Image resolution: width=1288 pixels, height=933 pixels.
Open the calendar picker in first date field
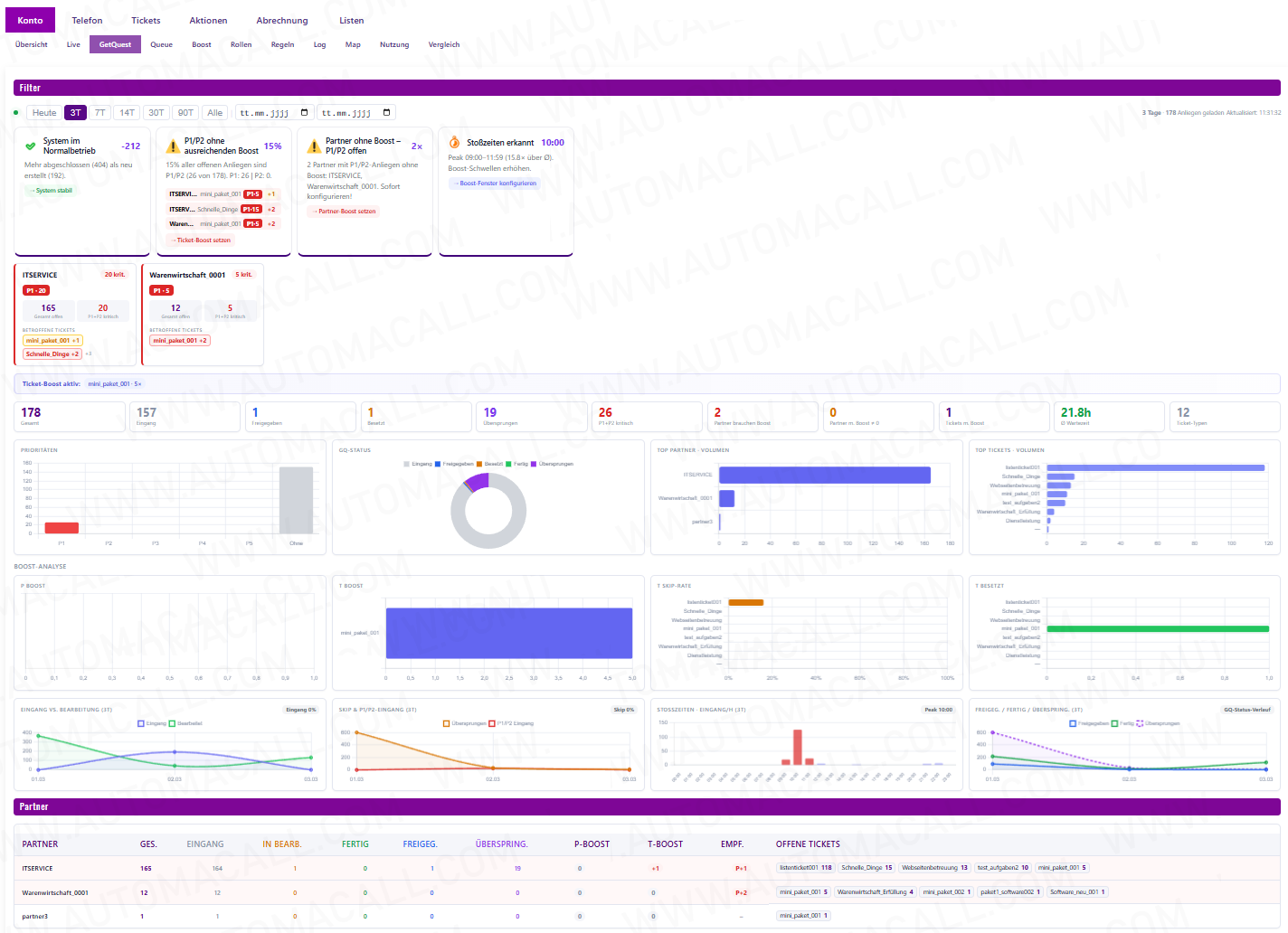tap(304, 113)
